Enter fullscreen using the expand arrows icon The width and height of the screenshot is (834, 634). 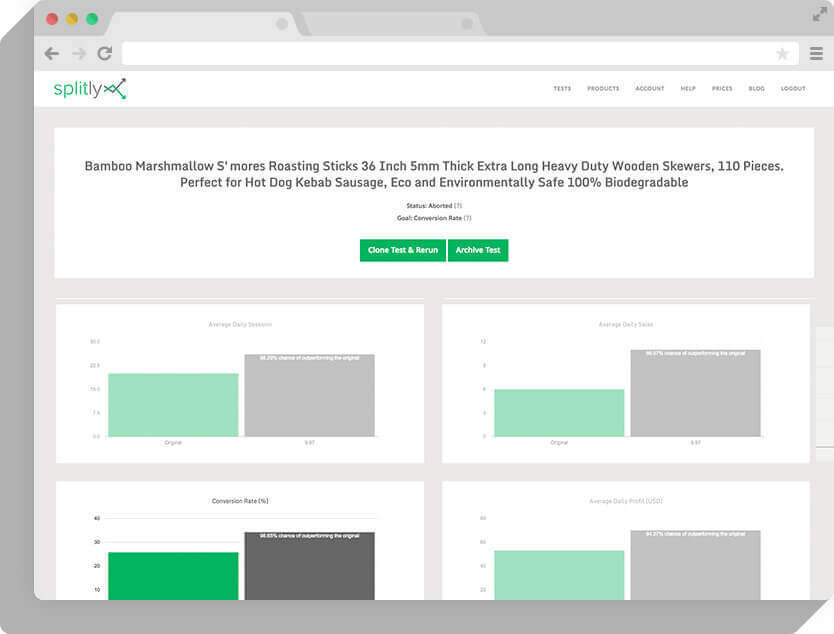(x=819, y=14)
